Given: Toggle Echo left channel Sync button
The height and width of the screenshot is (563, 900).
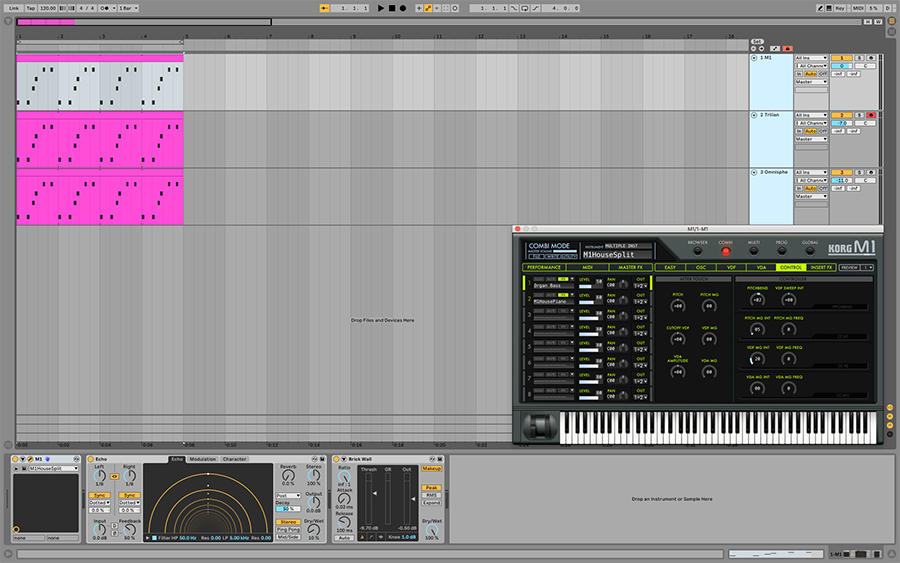Looking at the screenshot, I should [99, 495].
